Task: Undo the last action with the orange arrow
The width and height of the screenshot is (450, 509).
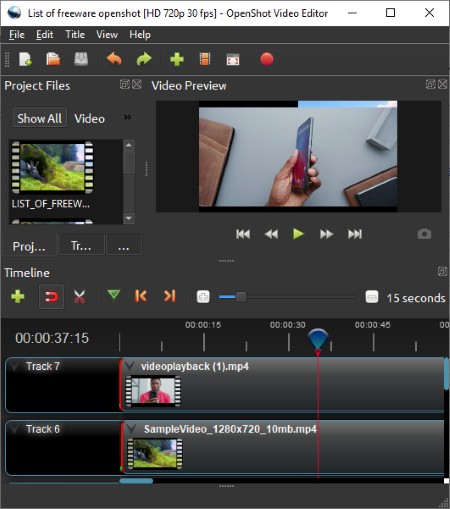Action: coord(114,60)
